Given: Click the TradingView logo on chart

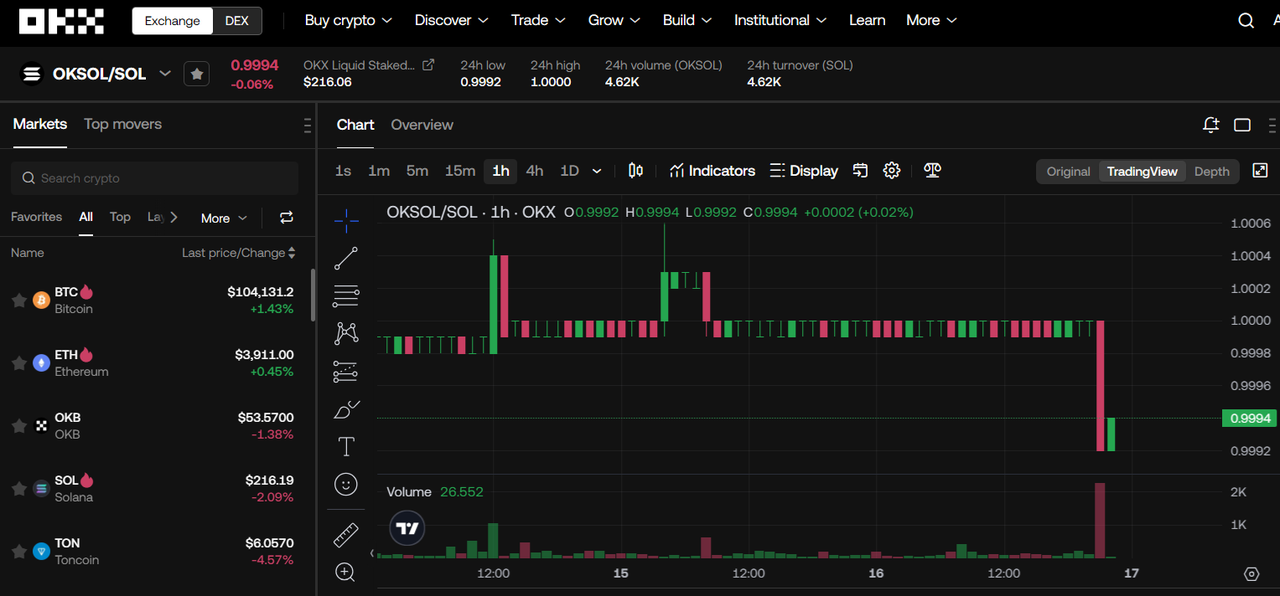Looking at the screenshot, I should [407, 528].
